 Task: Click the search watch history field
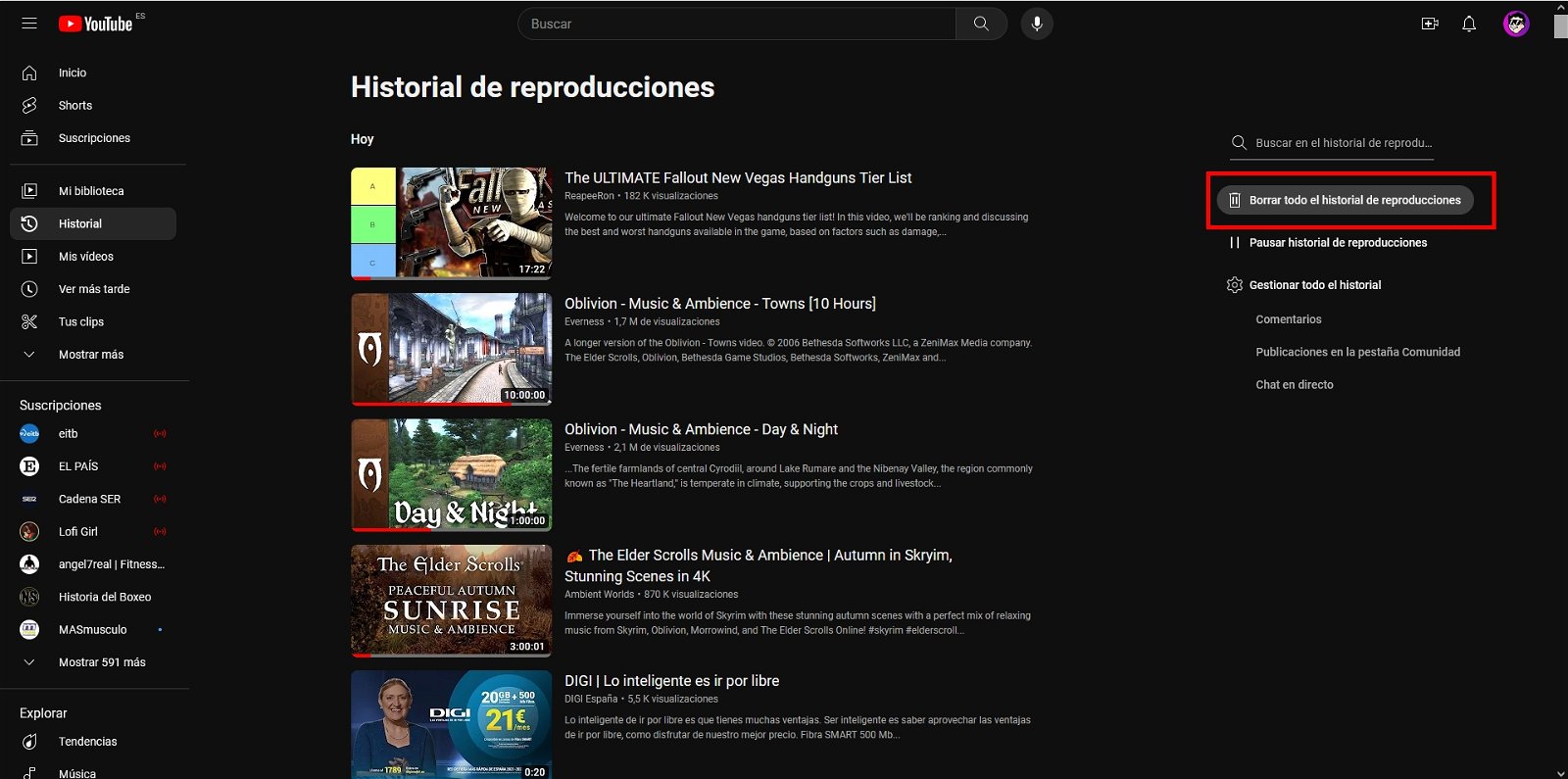coord(1332,143)
